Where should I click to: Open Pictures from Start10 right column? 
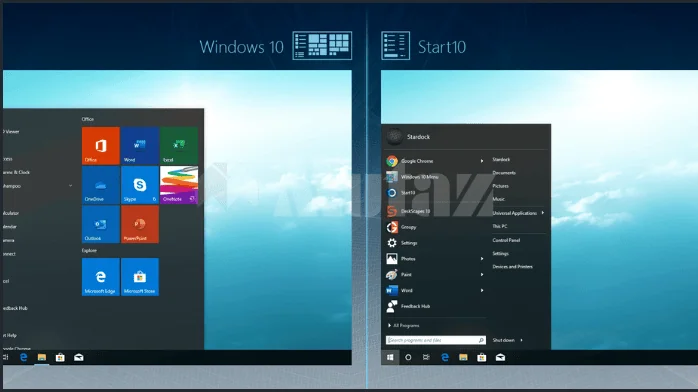coord(500,186)
